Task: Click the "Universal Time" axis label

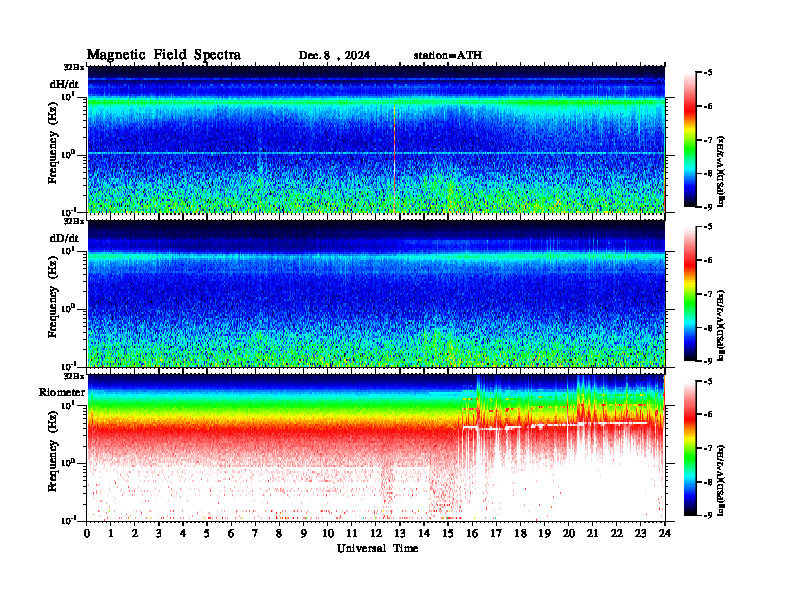Action: tap(377, 548)
